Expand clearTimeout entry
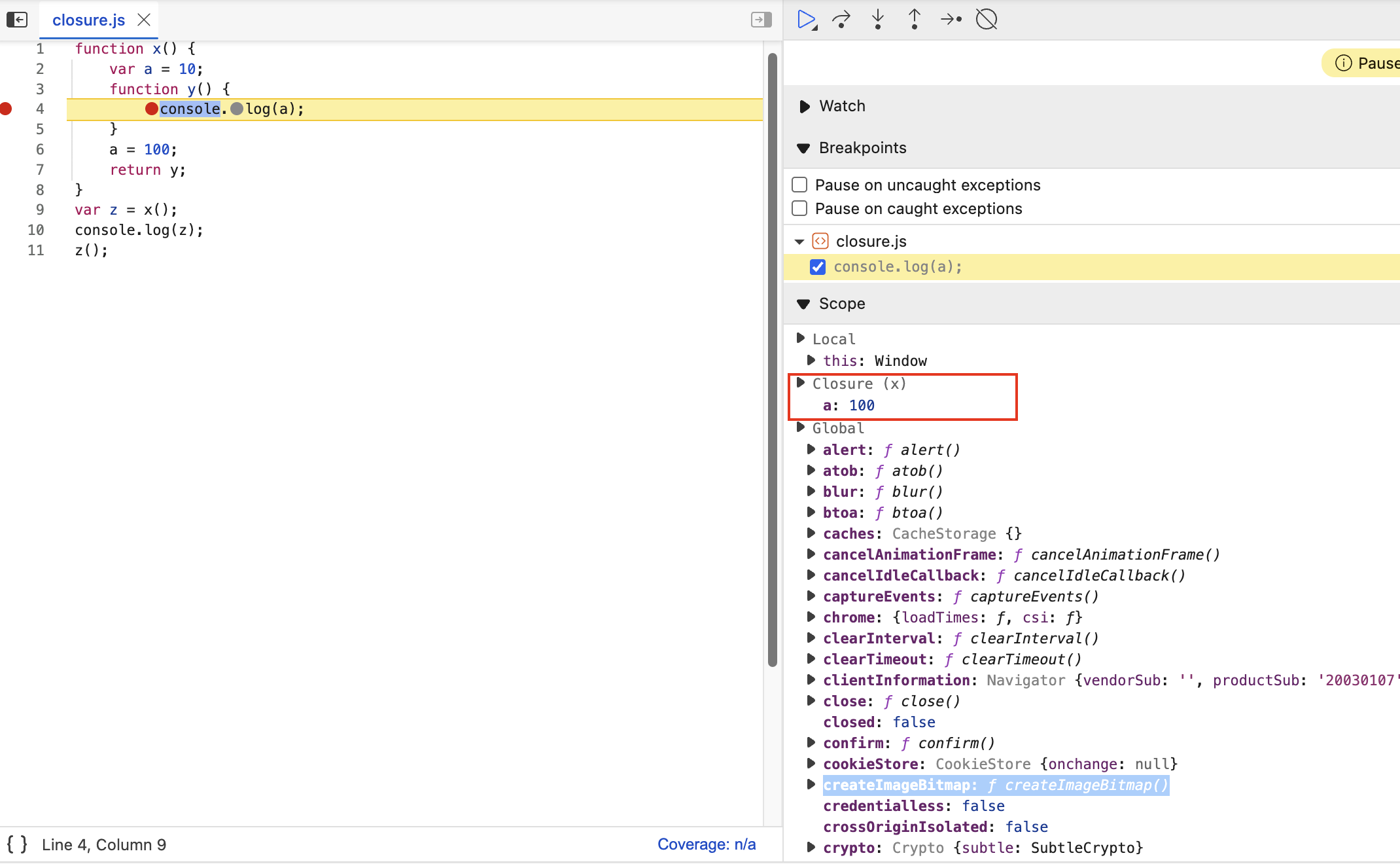1400x864 pixels. pos(811,658)
